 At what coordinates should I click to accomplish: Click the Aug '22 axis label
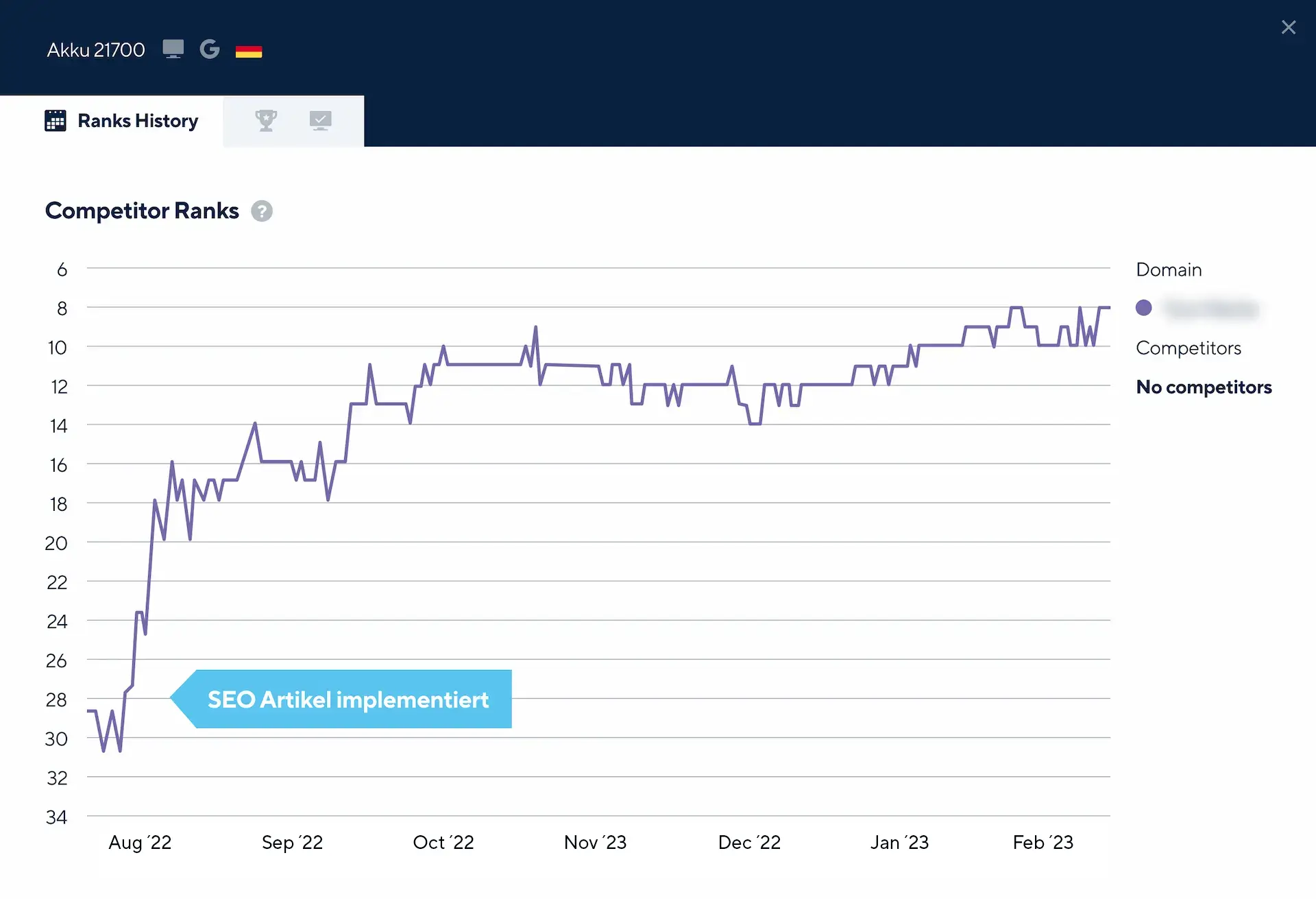coord(140,843)
